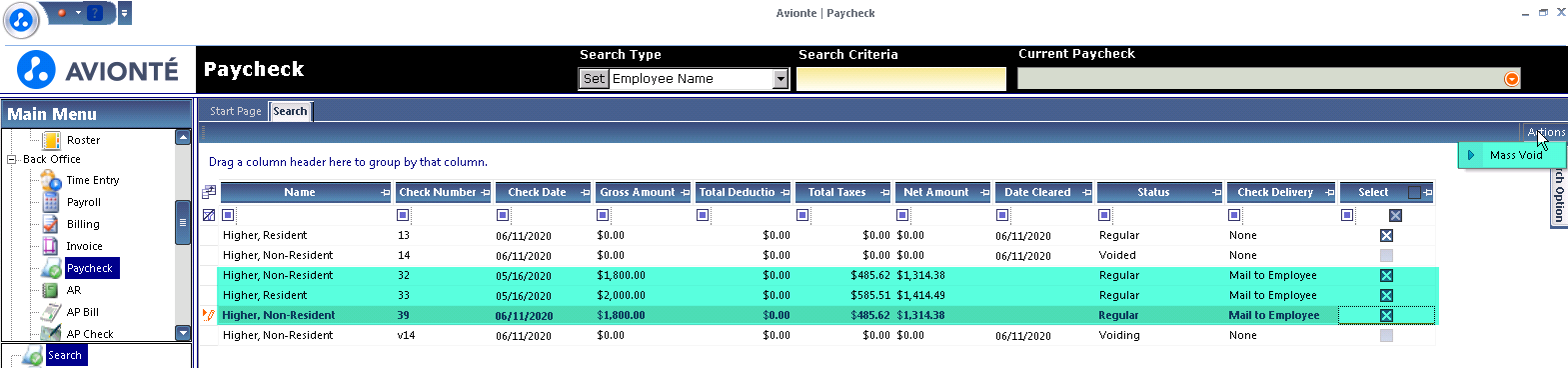Toggle the select-all checkbox in Select header
The width and height of the screenshot is (1568, 368).
point(1414,192)
